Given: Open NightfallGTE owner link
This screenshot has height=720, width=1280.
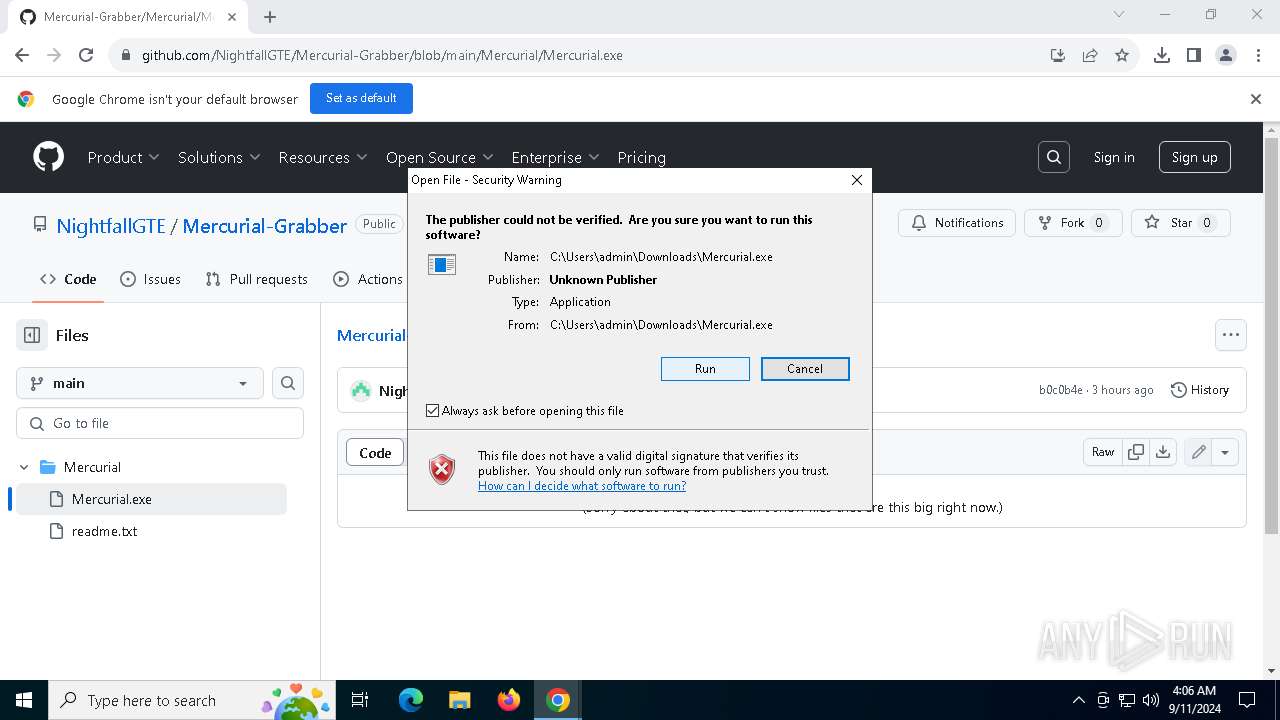Looking at the screenshot, I should (x=111, y=226).
